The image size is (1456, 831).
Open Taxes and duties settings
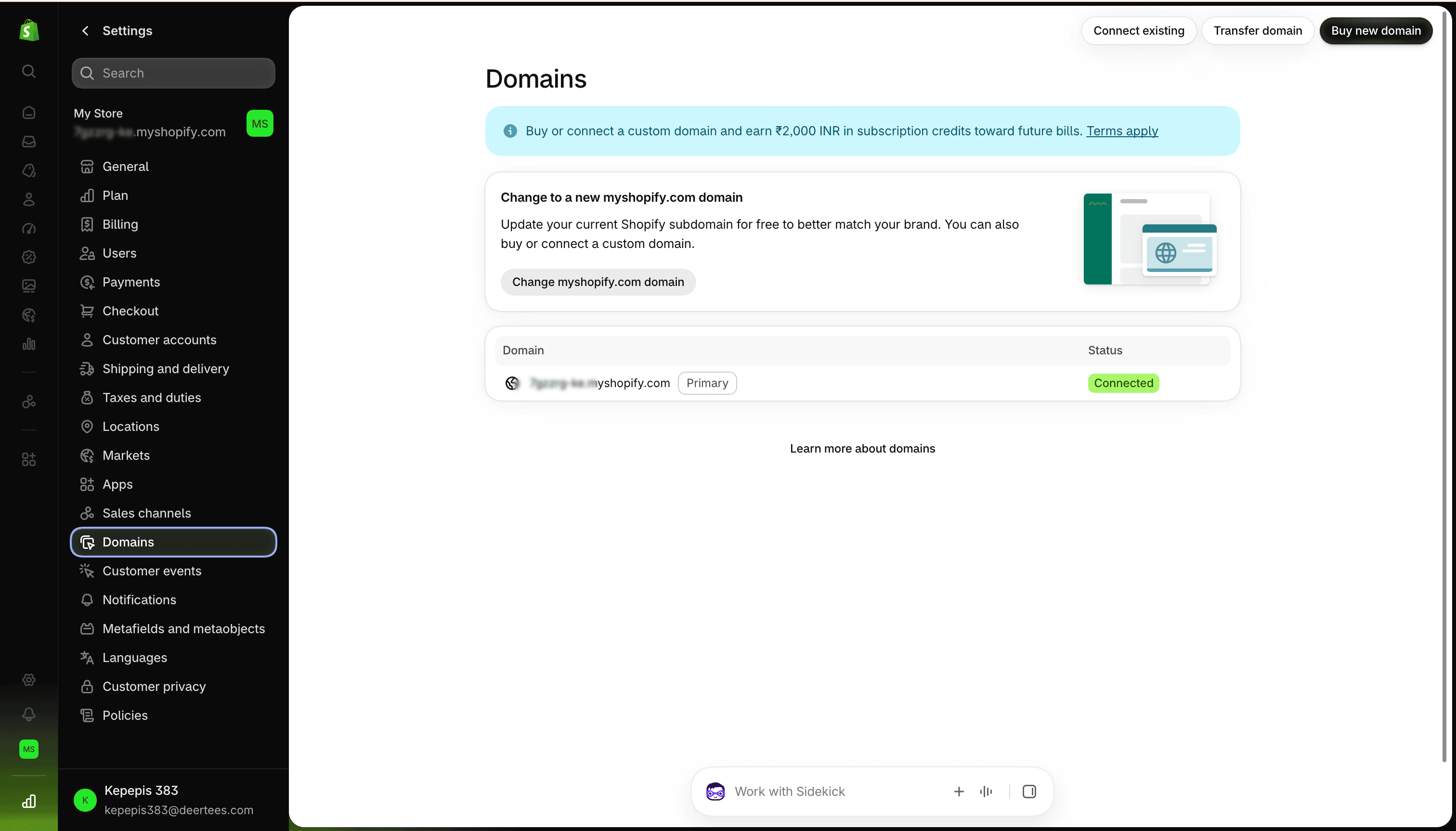[x=173, y=398]
